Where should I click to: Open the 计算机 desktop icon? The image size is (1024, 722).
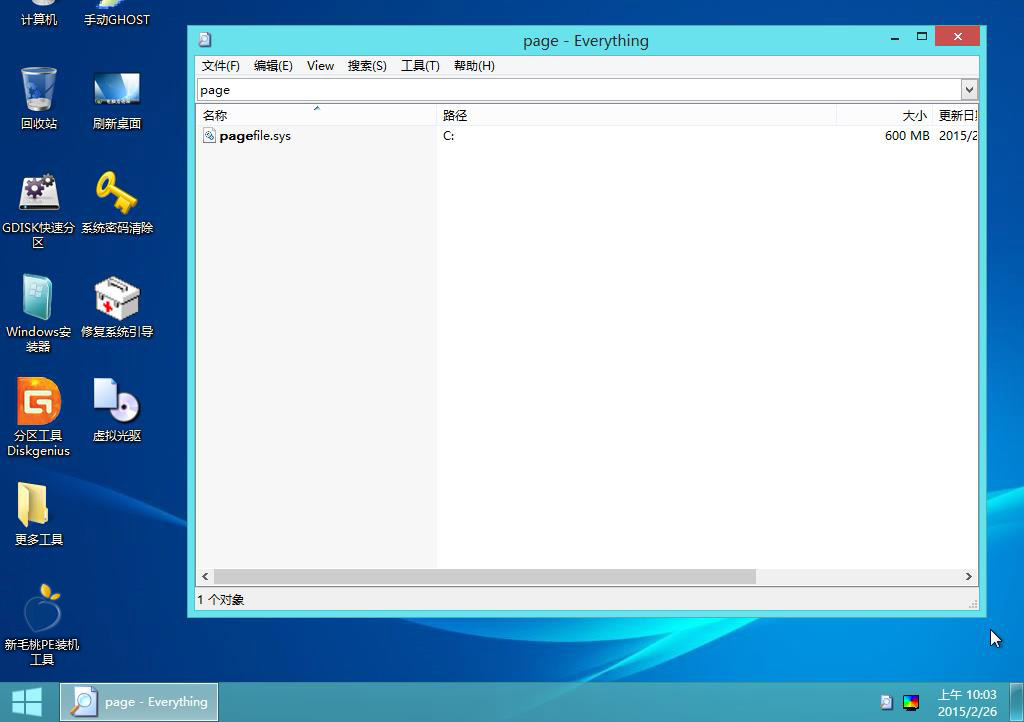pyautogui.click(x=39, y=13)
